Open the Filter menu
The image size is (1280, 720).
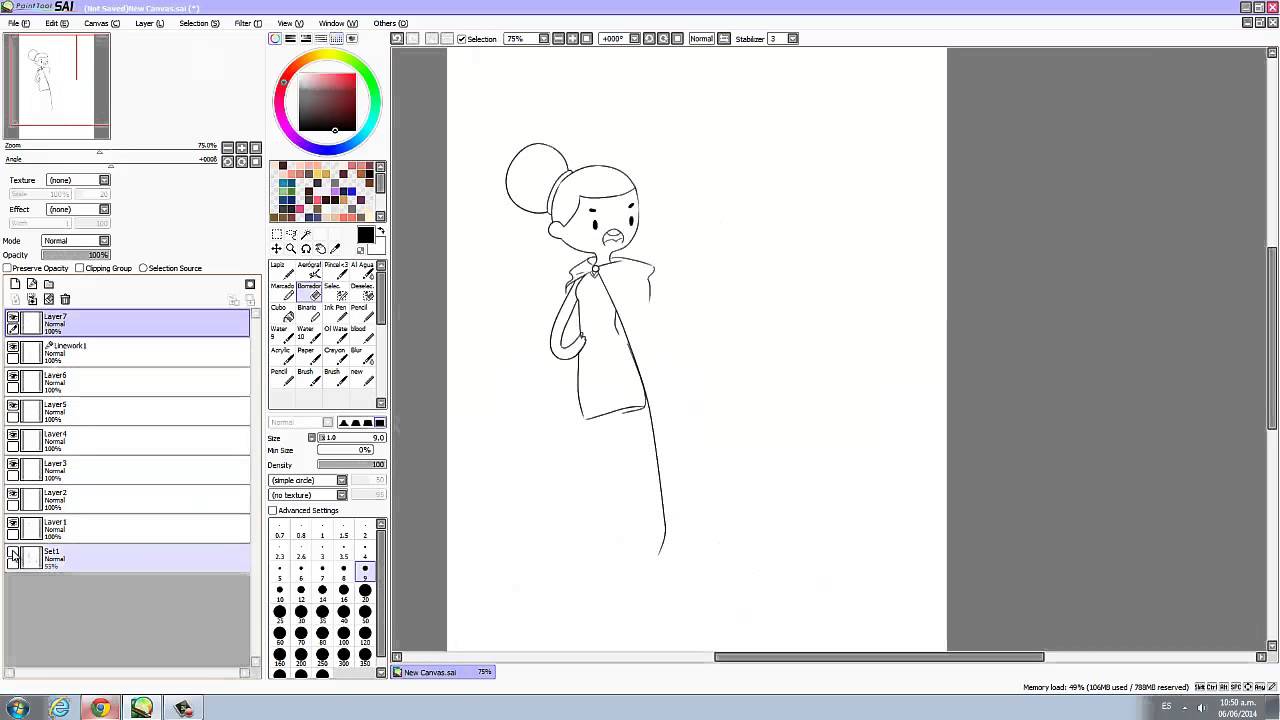[x=248, y=23]
